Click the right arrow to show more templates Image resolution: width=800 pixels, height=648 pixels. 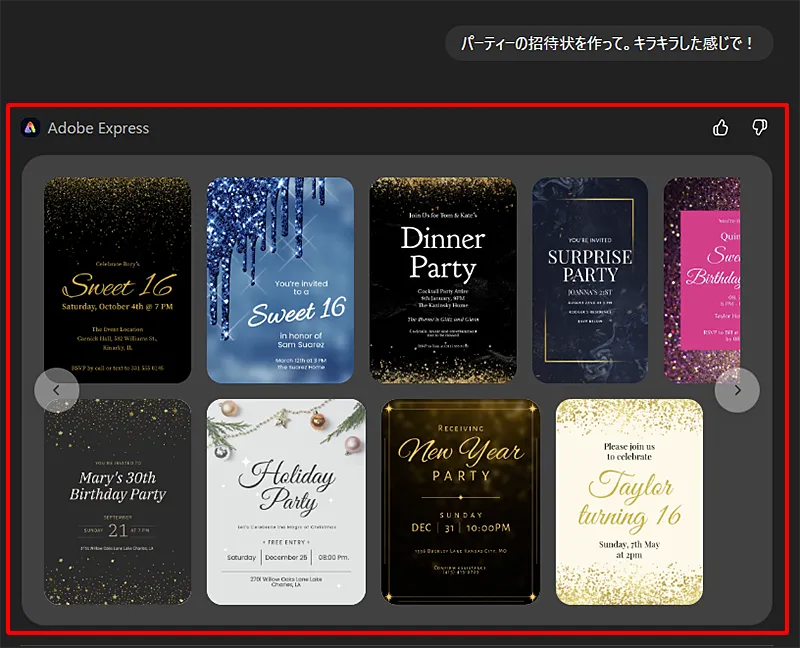click(738, 390)
